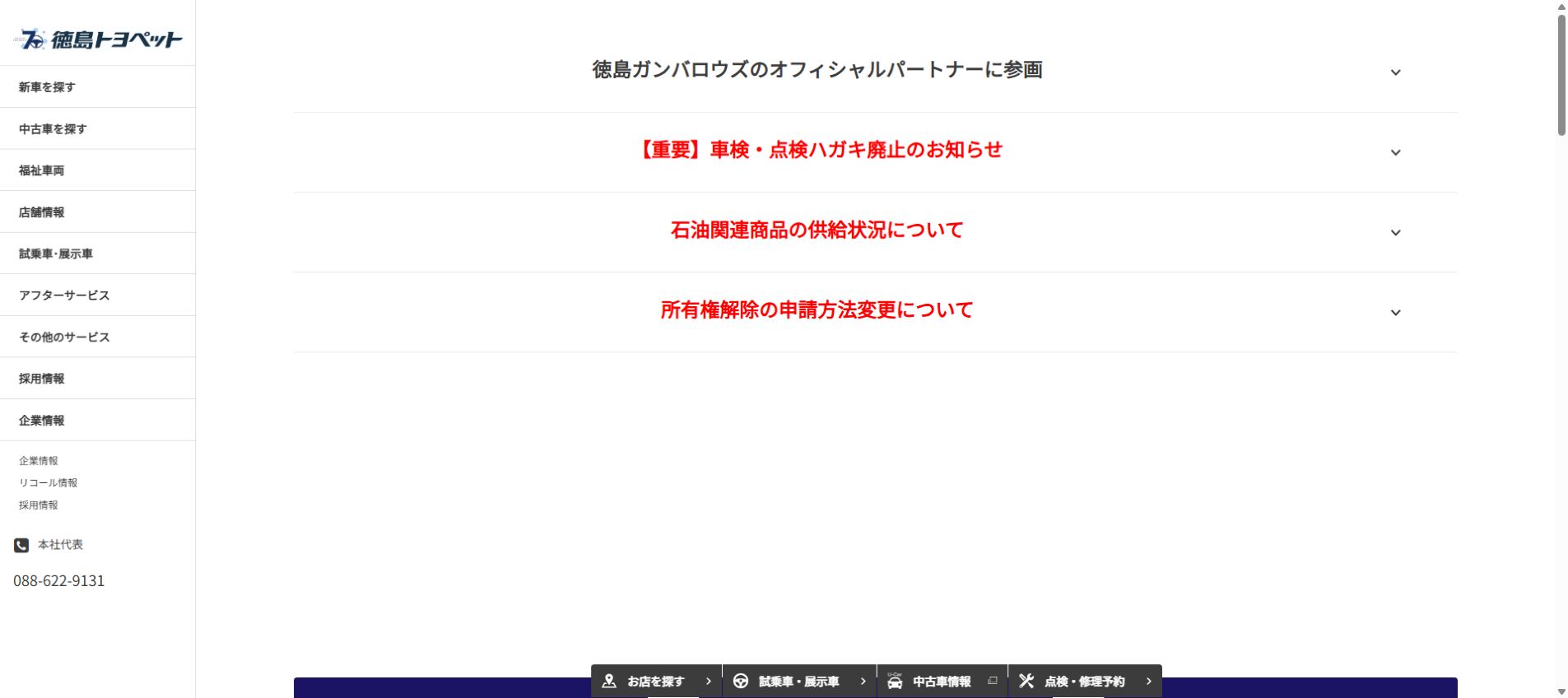This screenshot has height=698, width=1568.
Task: Follow the リコール情報 link
Action: [x=49, y=483]
